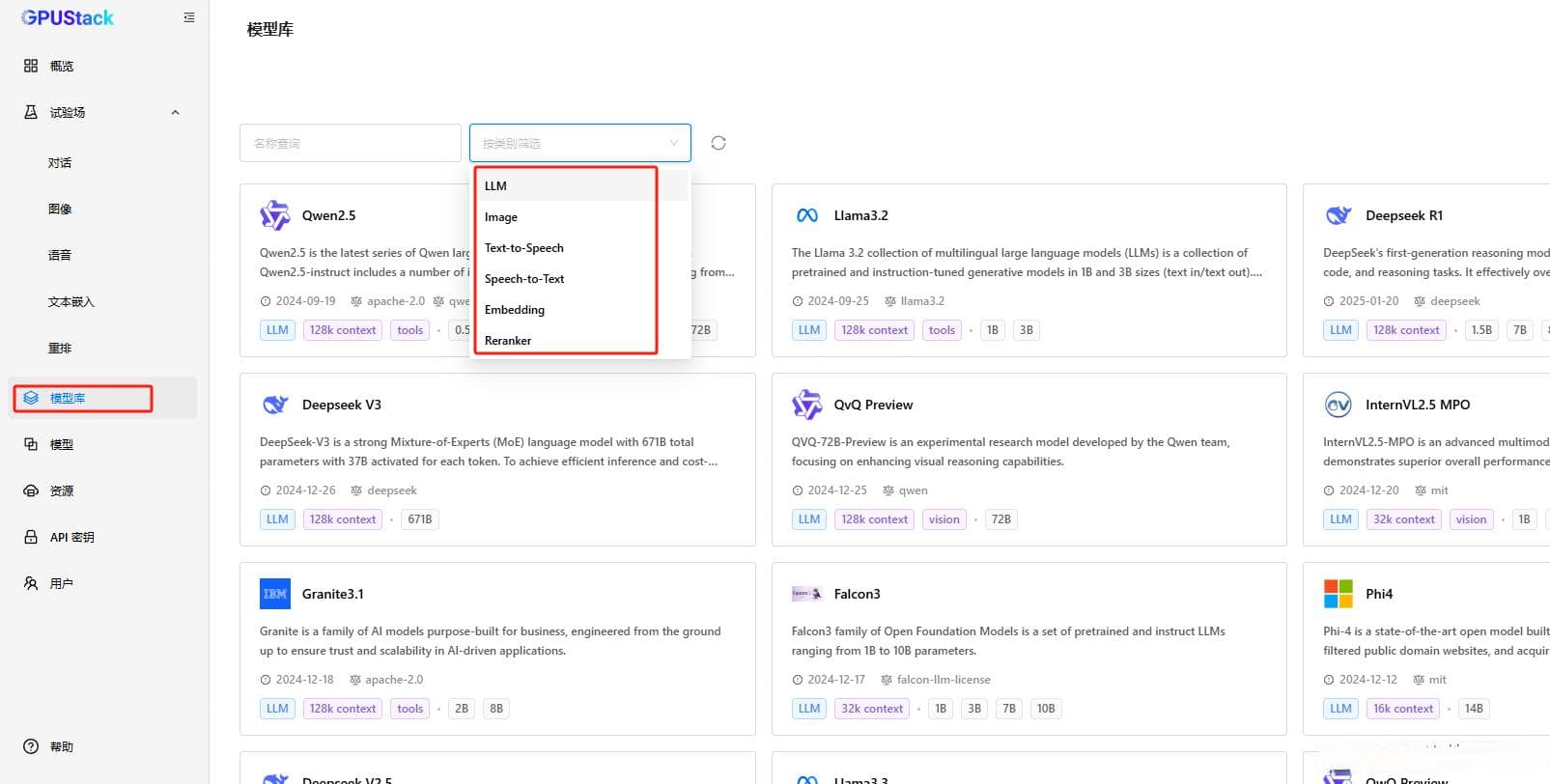Click the Microsoft logo on Phi4
Viewport: 1550px width, 784px height.
(1339, 594)
